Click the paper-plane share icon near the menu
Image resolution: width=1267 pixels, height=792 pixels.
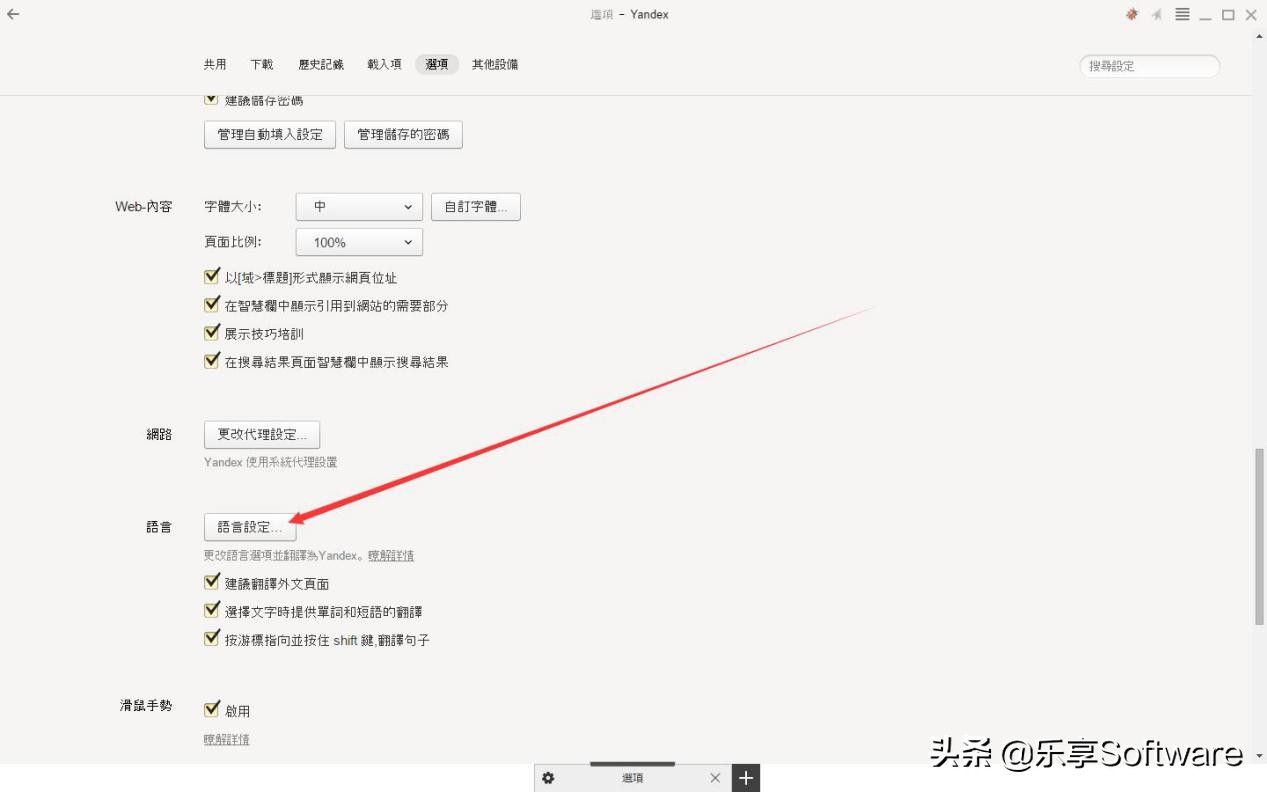click(1155, 14)
